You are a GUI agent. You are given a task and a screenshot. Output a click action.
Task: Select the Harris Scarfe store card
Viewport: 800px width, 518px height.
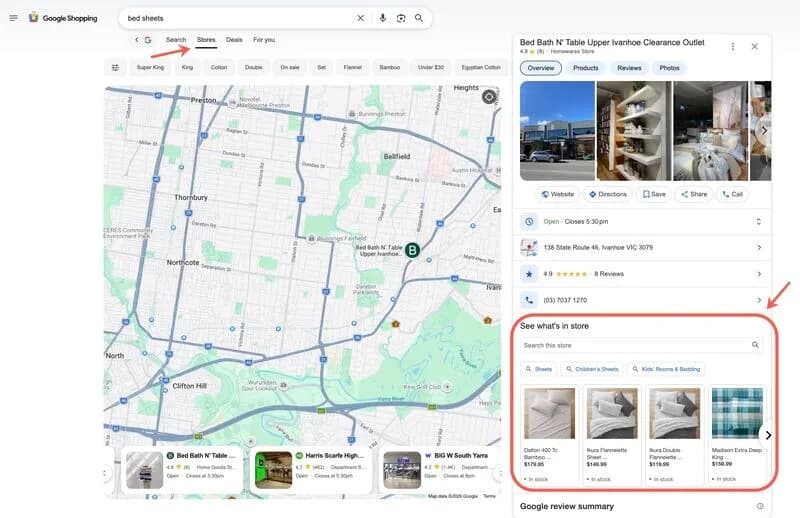311,470
